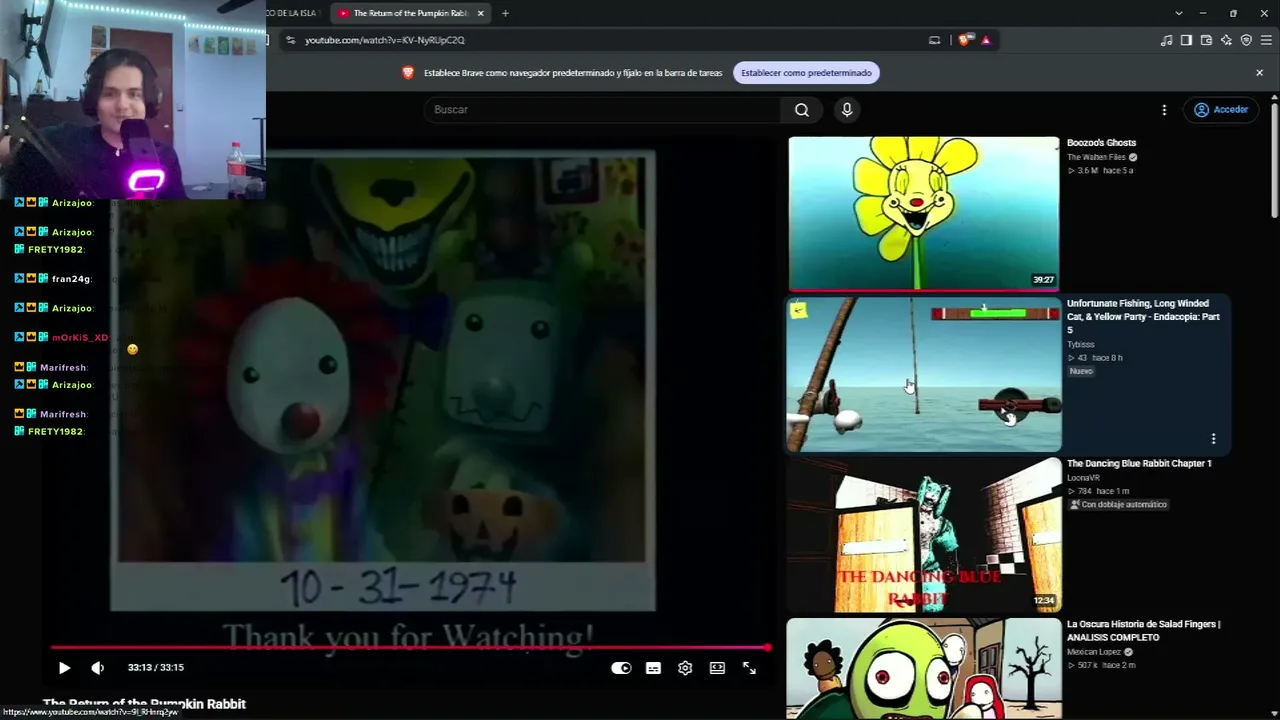This screenshot has width=1280, height=720.
Task: Click chat username mOrKiS_XD
Action: [x=80, y=338]
